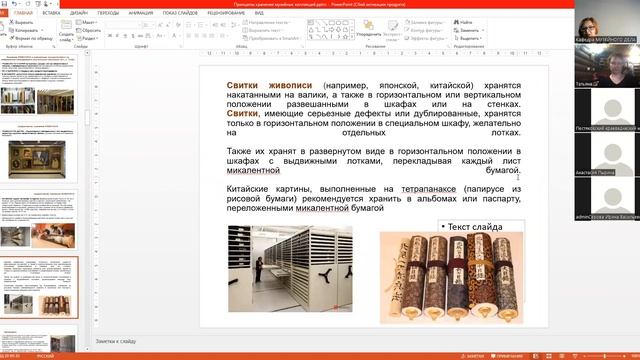Open Выделить select dropdown
The image size is (640, 360).
point(468,38)
